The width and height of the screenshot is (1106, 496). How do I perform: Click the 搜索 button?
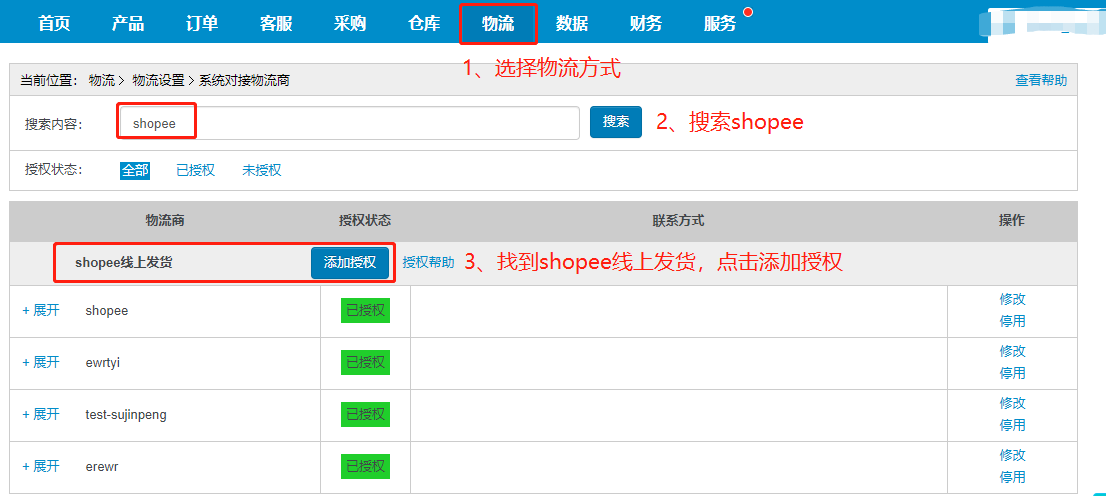616,121
